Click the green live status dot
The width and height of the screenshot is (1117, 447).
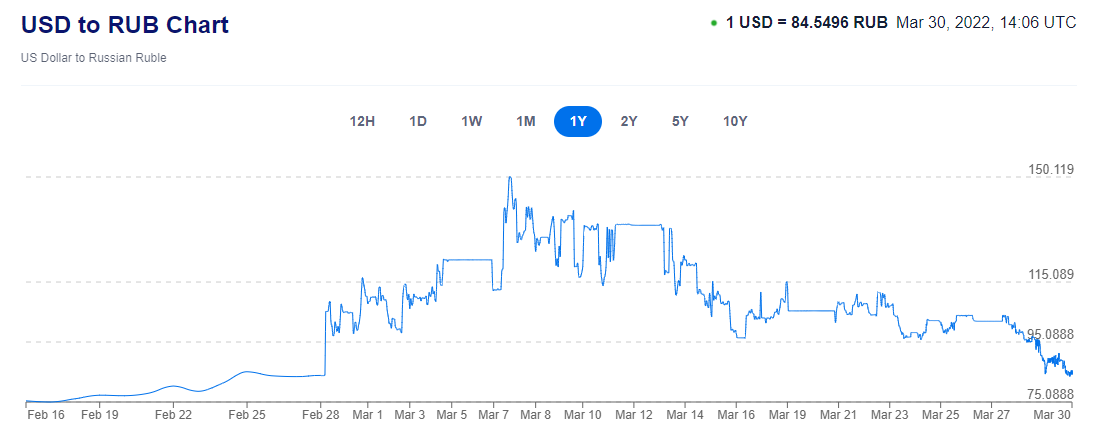713,23
